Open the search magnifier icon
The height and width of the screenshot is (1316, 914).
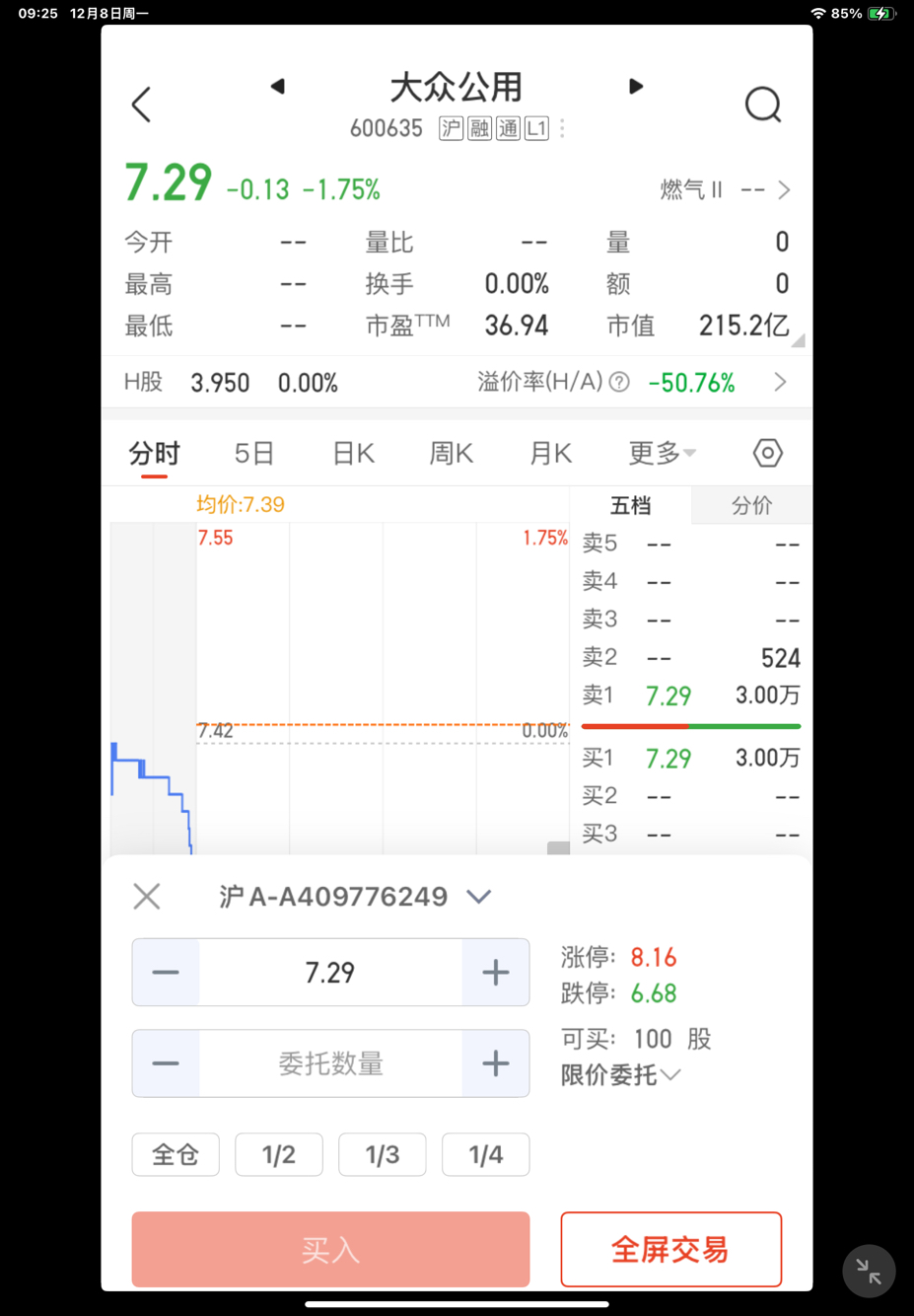click(763, 105)
